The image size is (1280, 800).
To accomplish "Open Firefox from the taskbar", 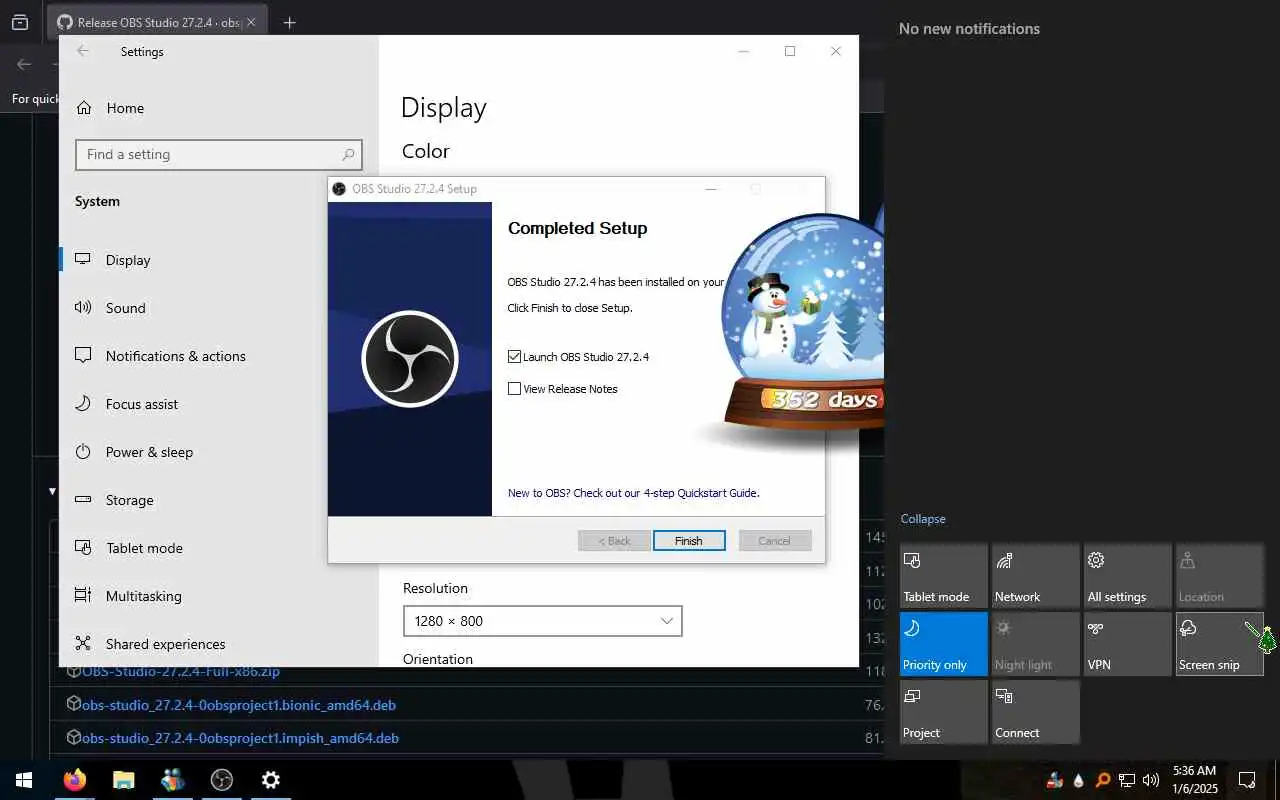I will click(x=75, y=780).
